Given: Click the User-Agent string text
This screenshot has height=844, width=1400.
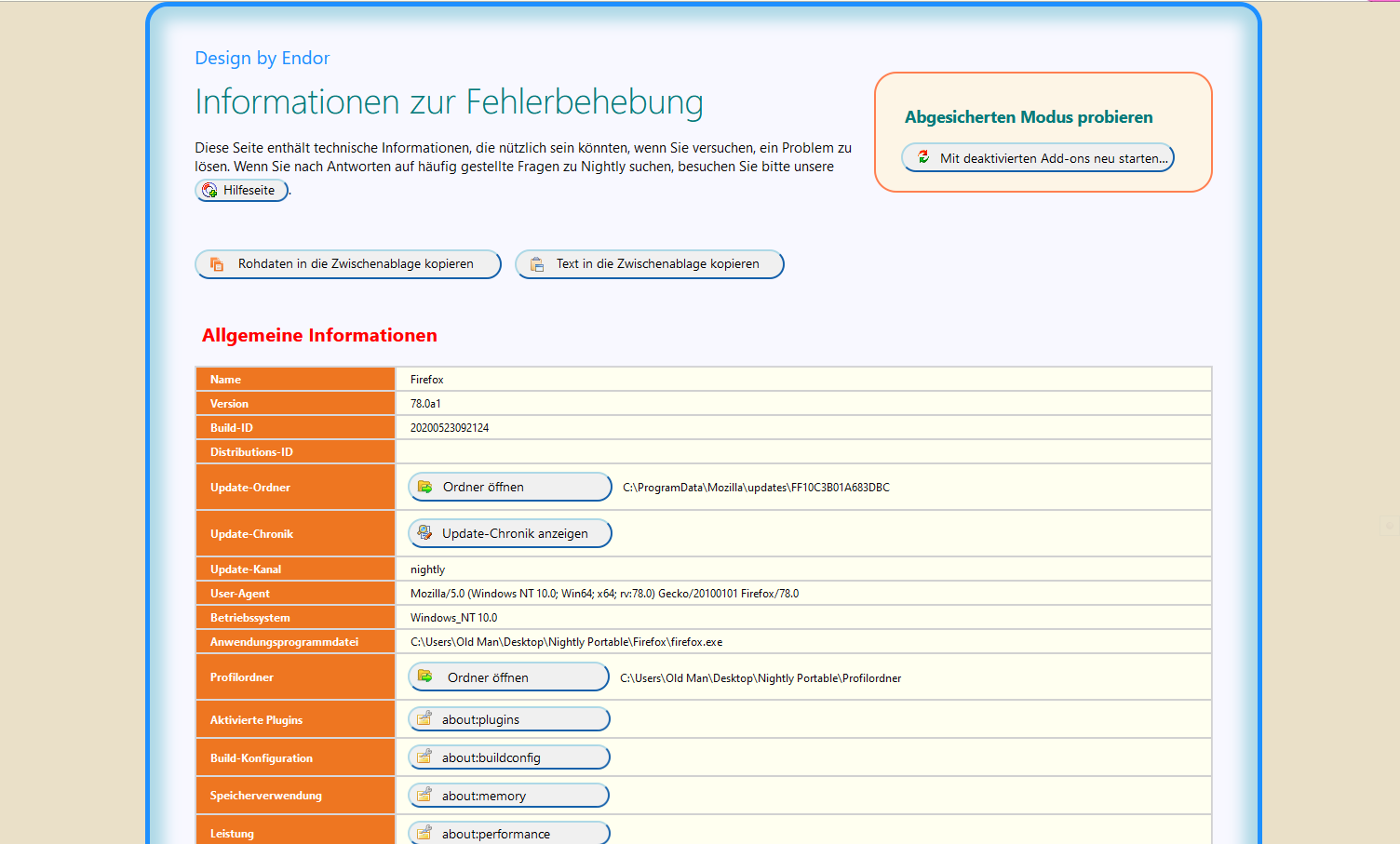Looking at the screenshot, I should coord(604,594).
